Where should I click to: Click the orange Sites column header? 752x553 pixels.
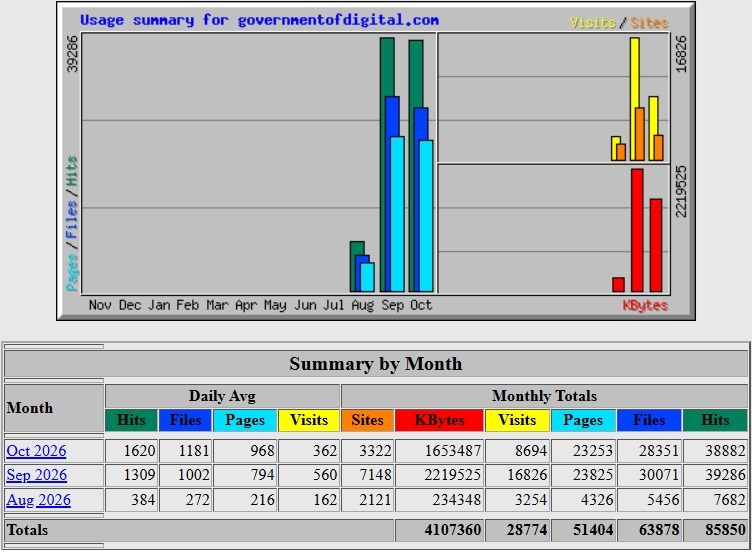coord(367,420)
